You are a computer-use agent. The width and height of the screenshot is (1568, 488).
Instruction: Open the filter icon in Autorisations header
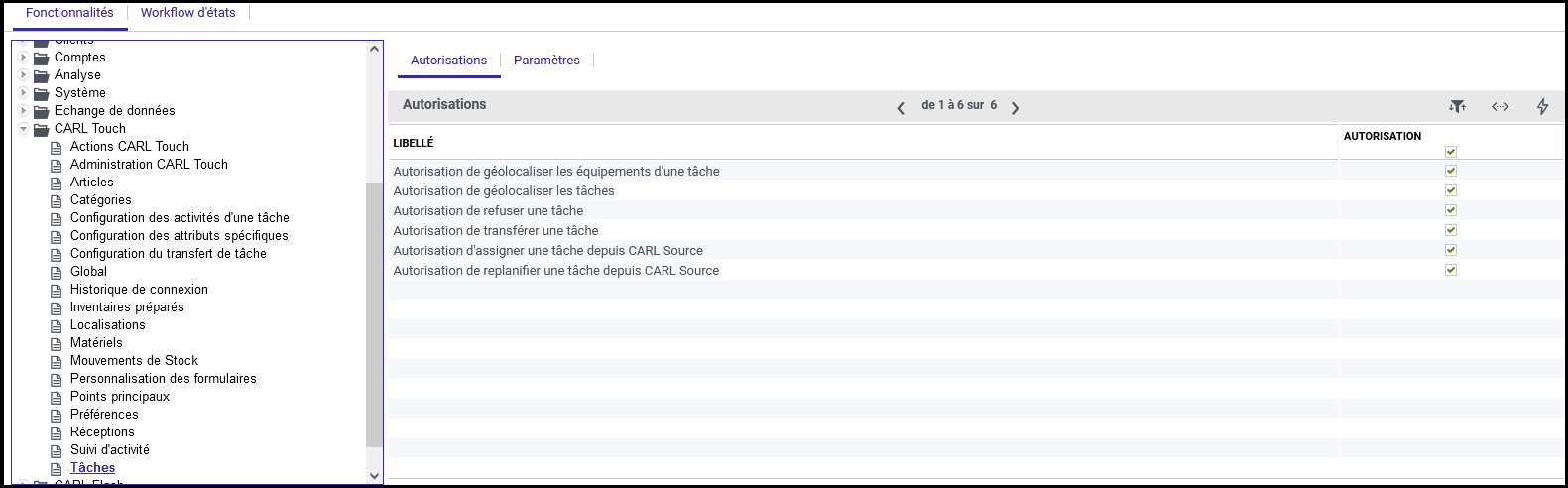click(1457, 106)
